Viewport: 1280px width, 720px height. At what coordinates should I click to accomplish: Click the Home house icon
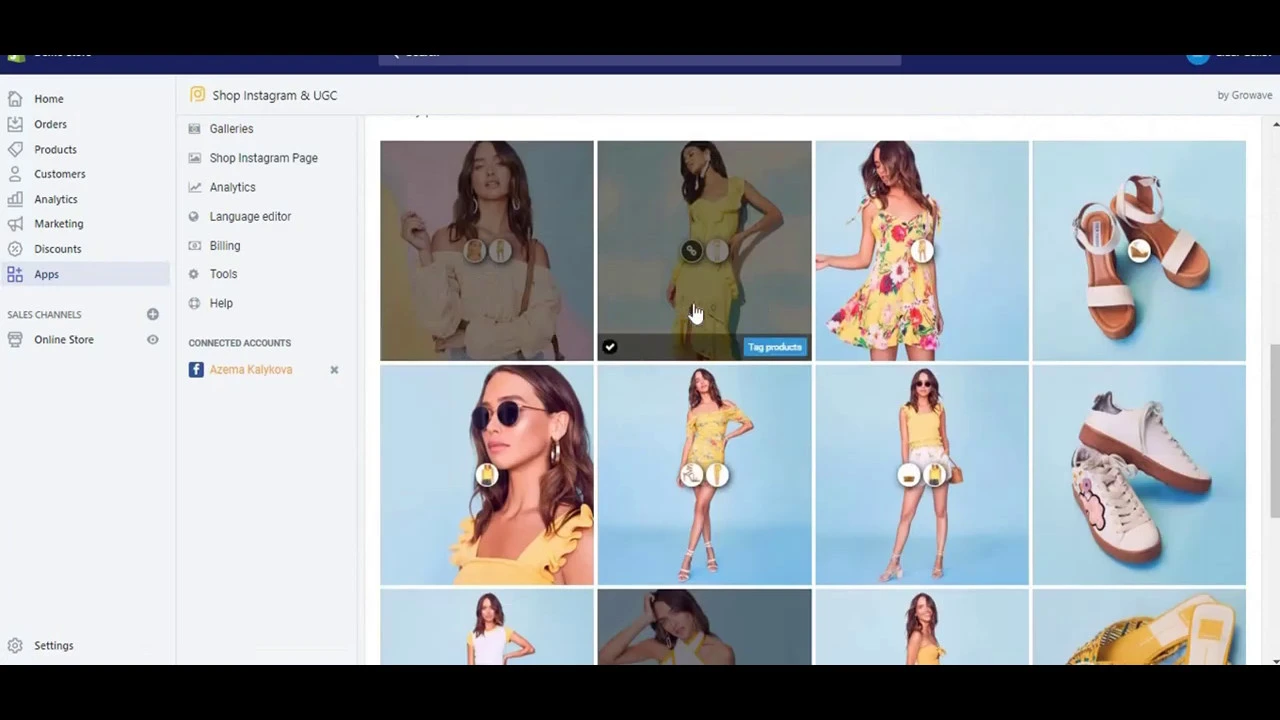coord(15,99)
